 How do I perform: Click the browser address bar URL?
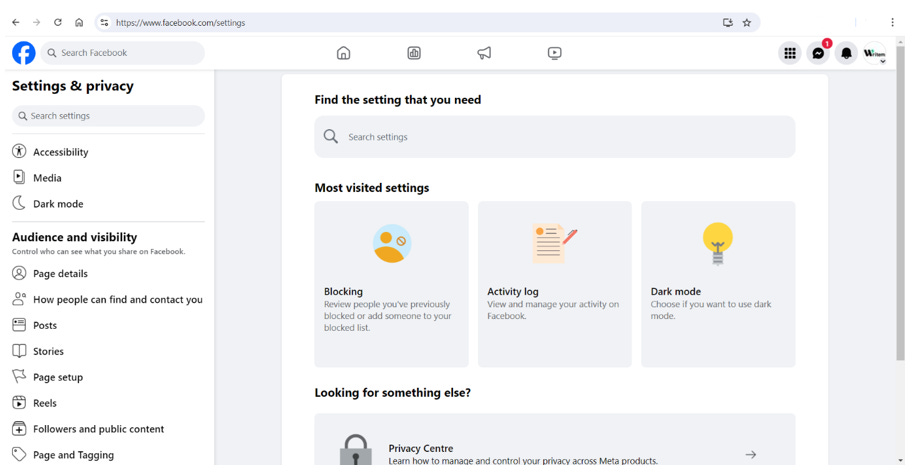click(x=180, y=23)
